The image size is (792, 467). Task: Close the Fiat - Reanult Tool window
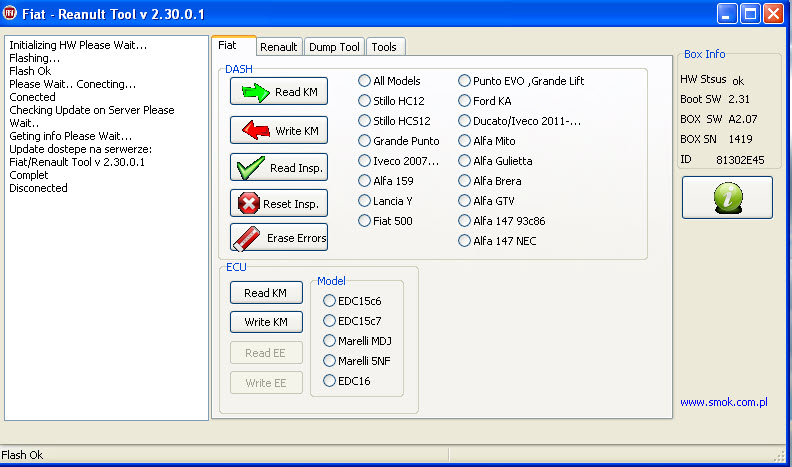click(773, 14)
